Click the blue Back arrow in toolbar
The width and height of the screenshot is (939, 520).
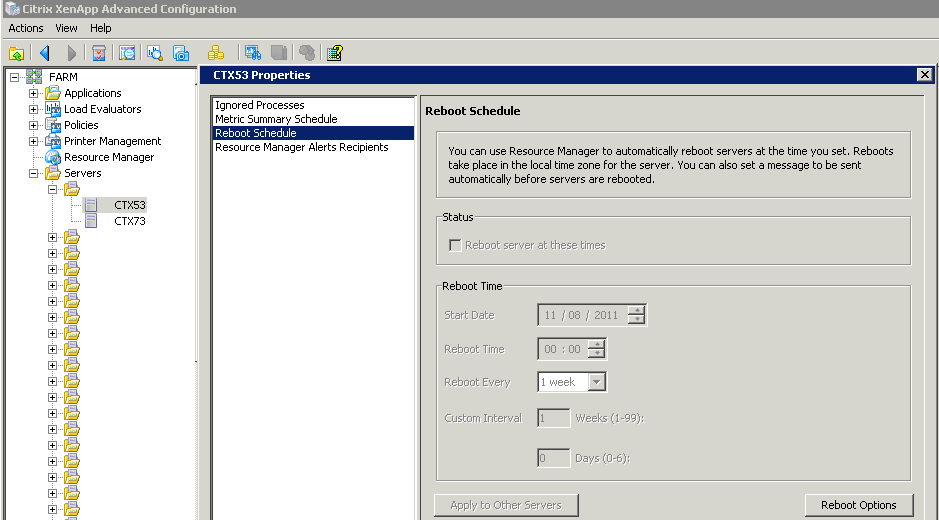[44, 53]
